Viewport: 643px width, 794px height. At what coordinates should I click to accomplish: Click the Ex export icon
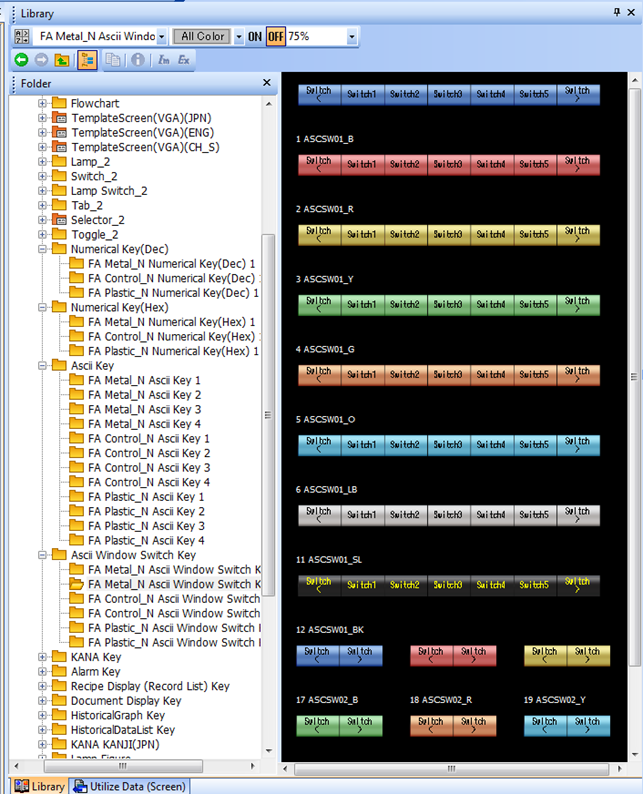pos(184,60)
